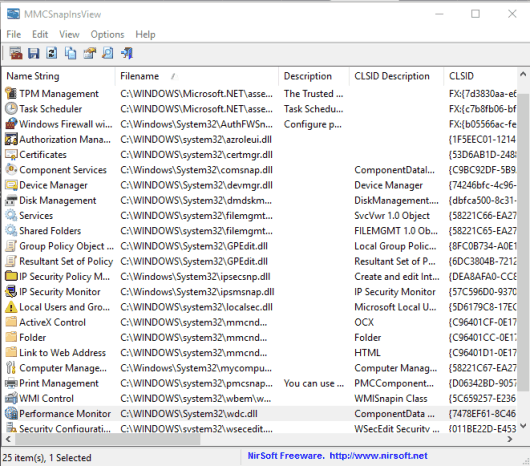Select the Resultant Set of Policy name
This screenshot has width=530, height=466.
pyautogui.click(x=66, y=261)
